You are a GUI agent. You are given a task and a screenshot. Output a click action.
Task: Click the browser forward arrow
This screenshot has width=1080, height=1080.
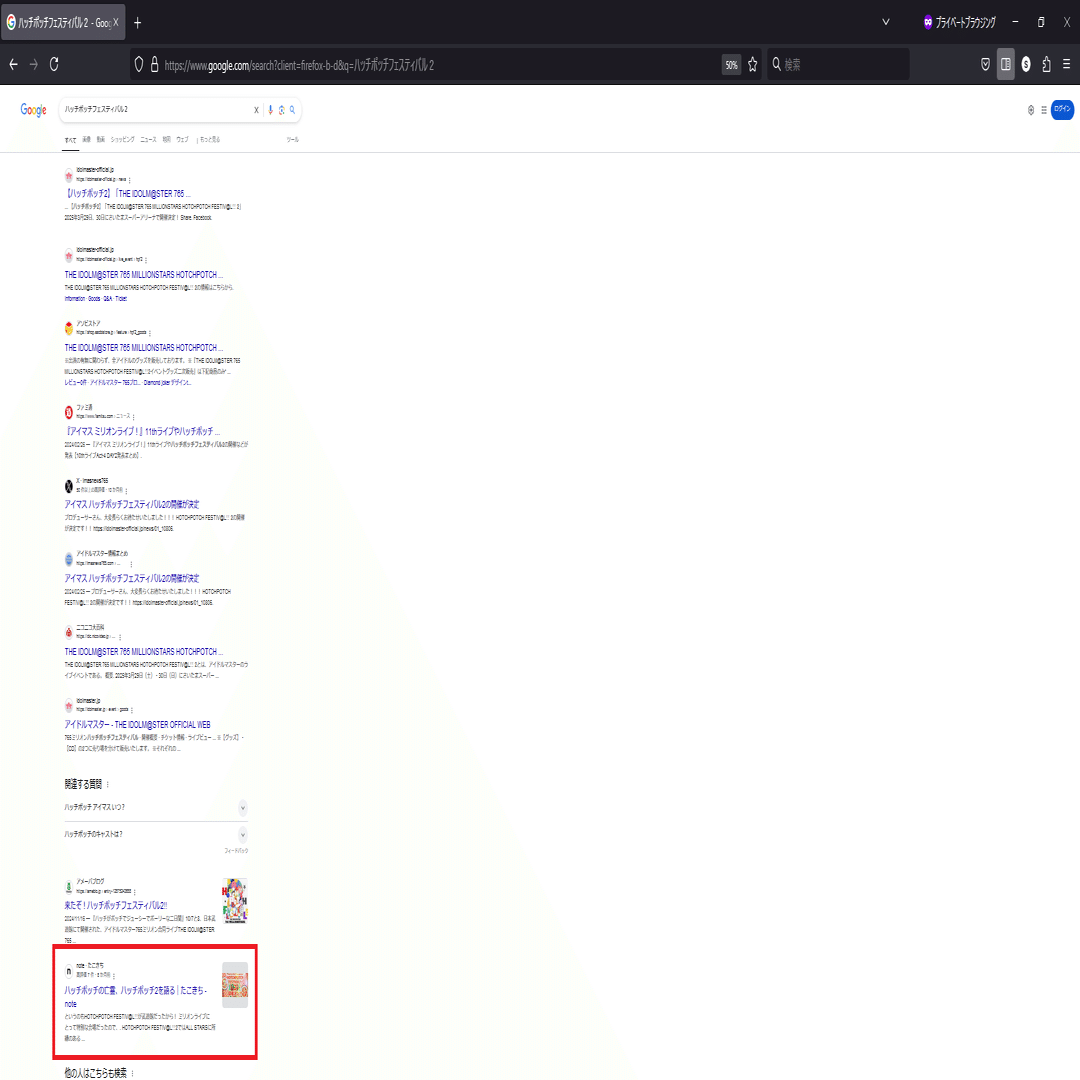click(34, 65)
